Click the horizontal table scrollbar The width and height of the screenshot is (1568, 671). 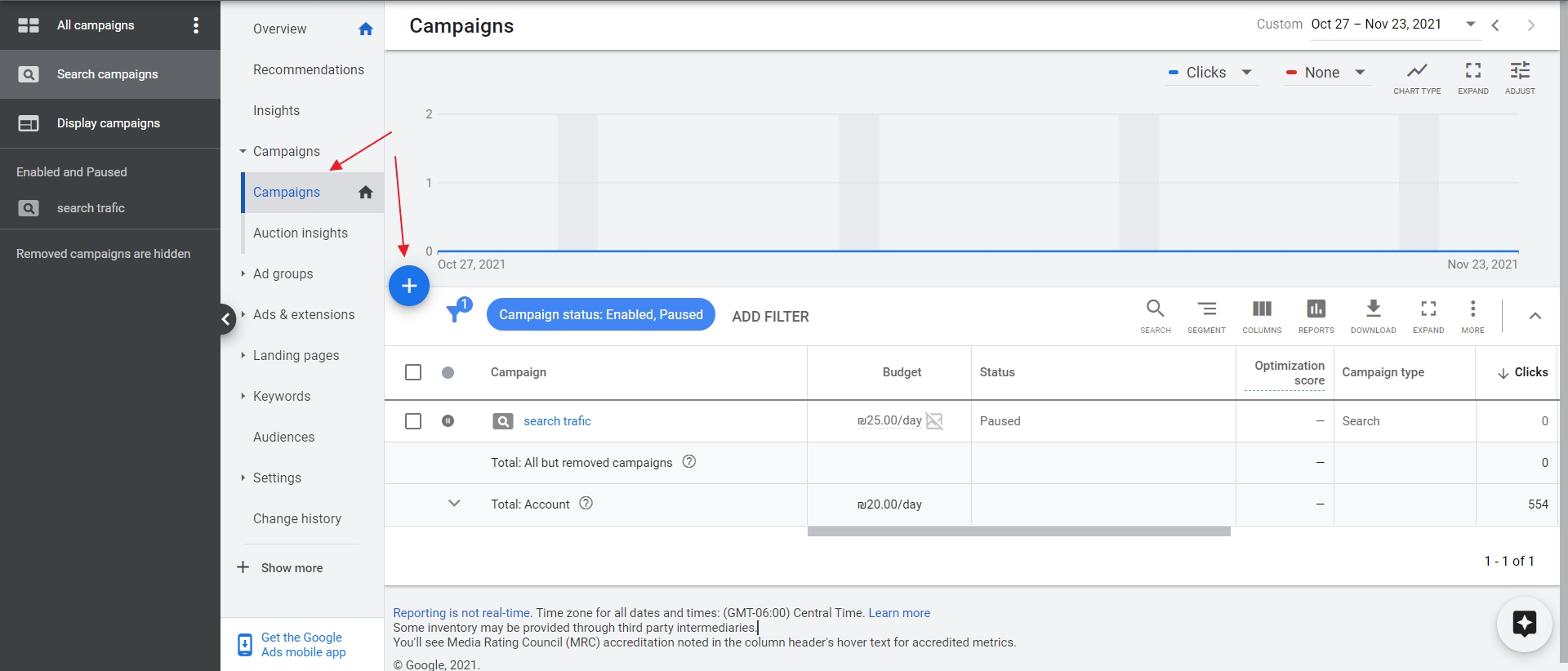point(1018,531)
